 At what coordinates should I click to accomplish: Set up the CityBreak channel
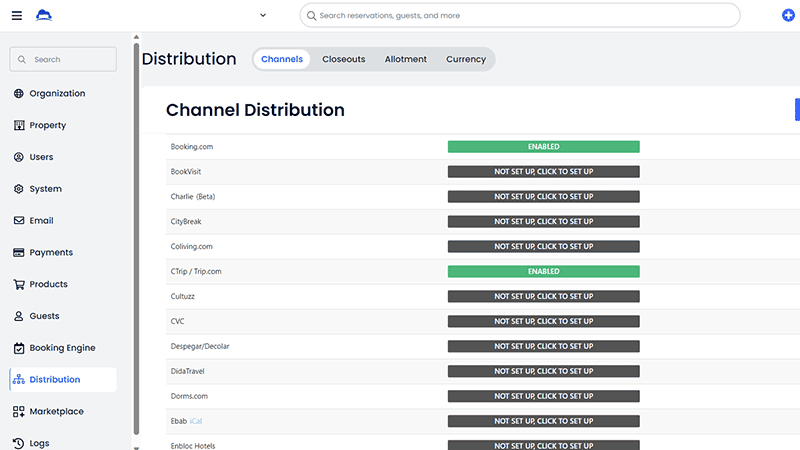pos(543,221)
